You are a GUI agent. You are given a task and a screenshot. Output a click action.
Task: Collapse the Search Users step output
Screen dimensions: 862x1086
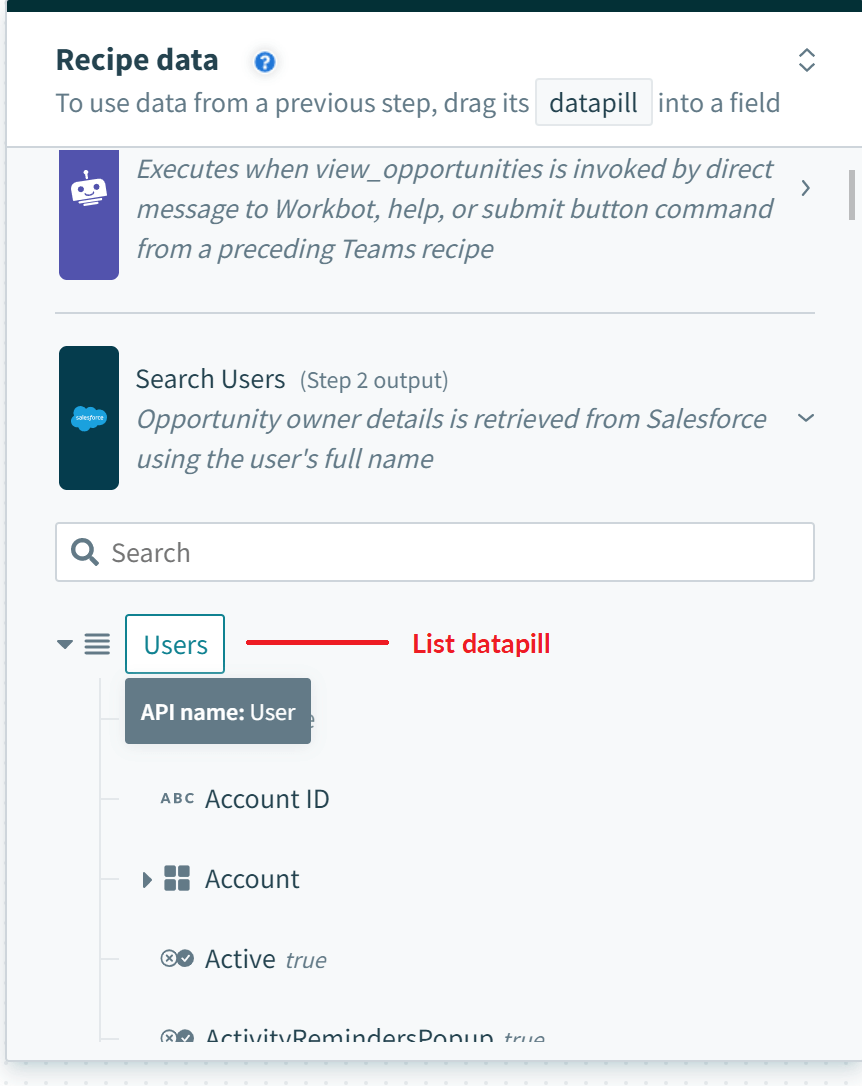[x=806, y=418]
